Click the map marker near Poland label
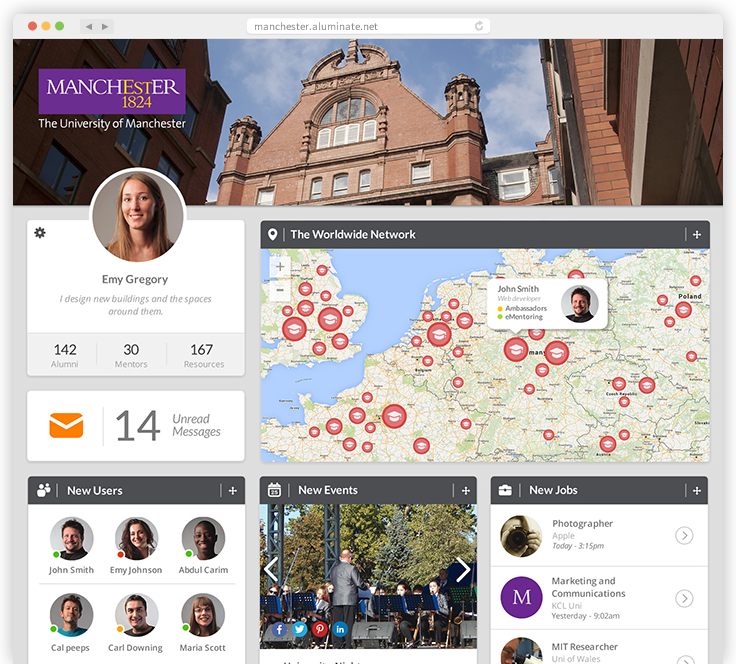736x664 pixels. coord(683,310)
